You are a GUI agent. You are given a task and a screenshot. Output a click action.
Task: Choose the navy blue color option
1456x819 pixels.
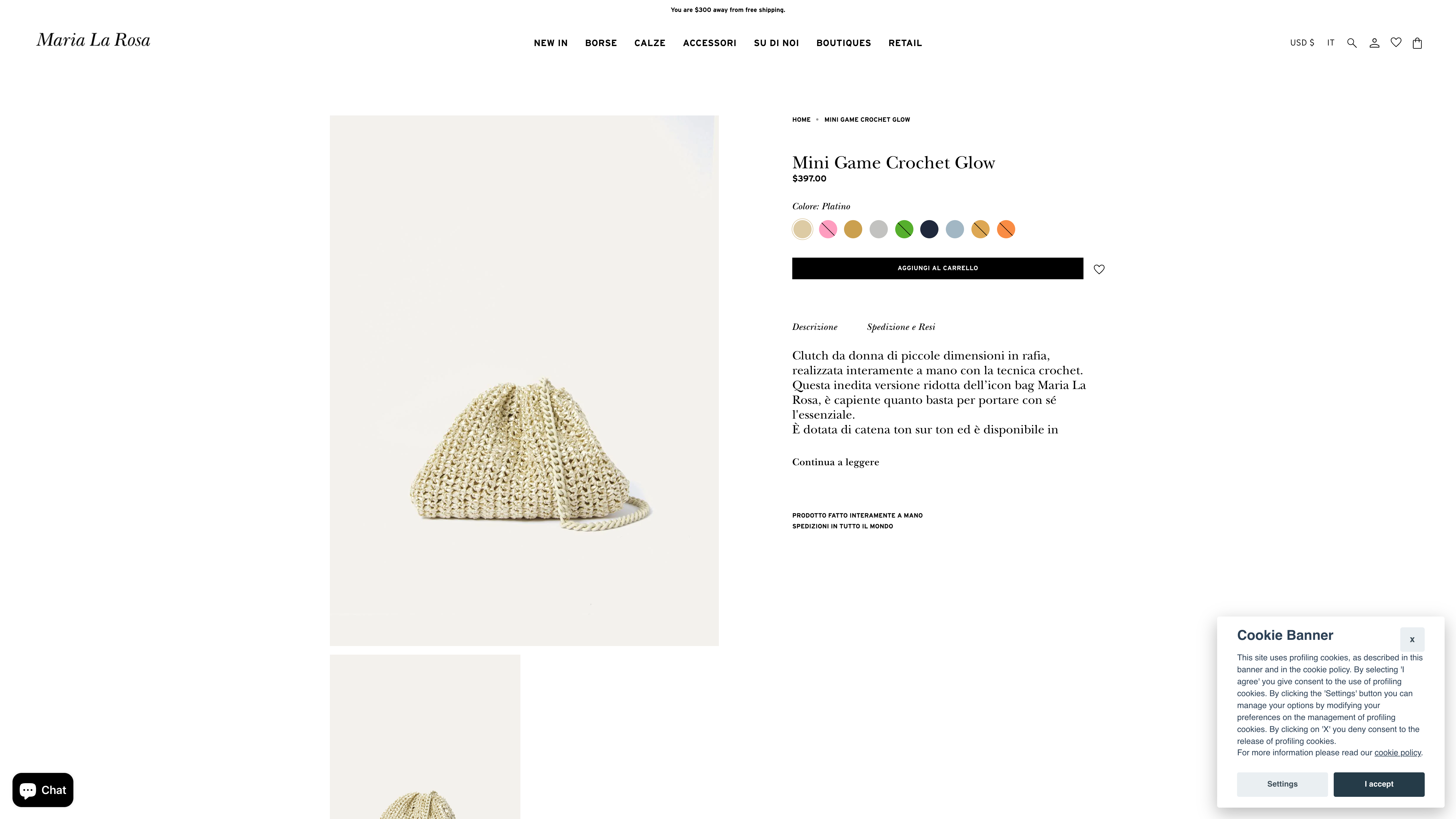click(x=929, y=229)
